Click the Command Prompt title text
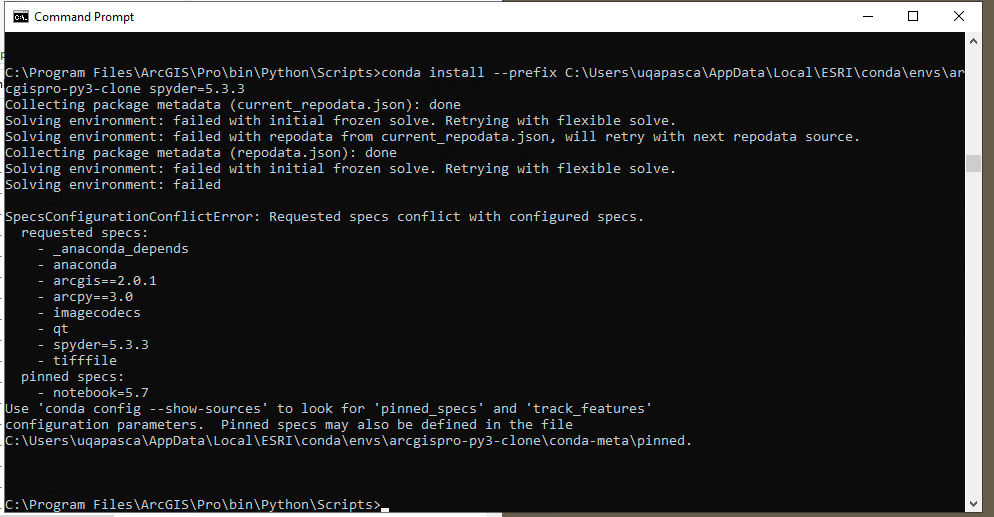Image resolution: width=994 pixels, height=517 pixels. click(84, 17)
